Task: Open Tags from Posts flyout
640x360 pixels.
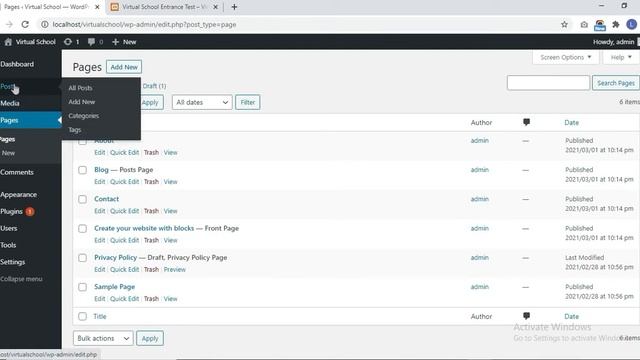Action: 75,129
